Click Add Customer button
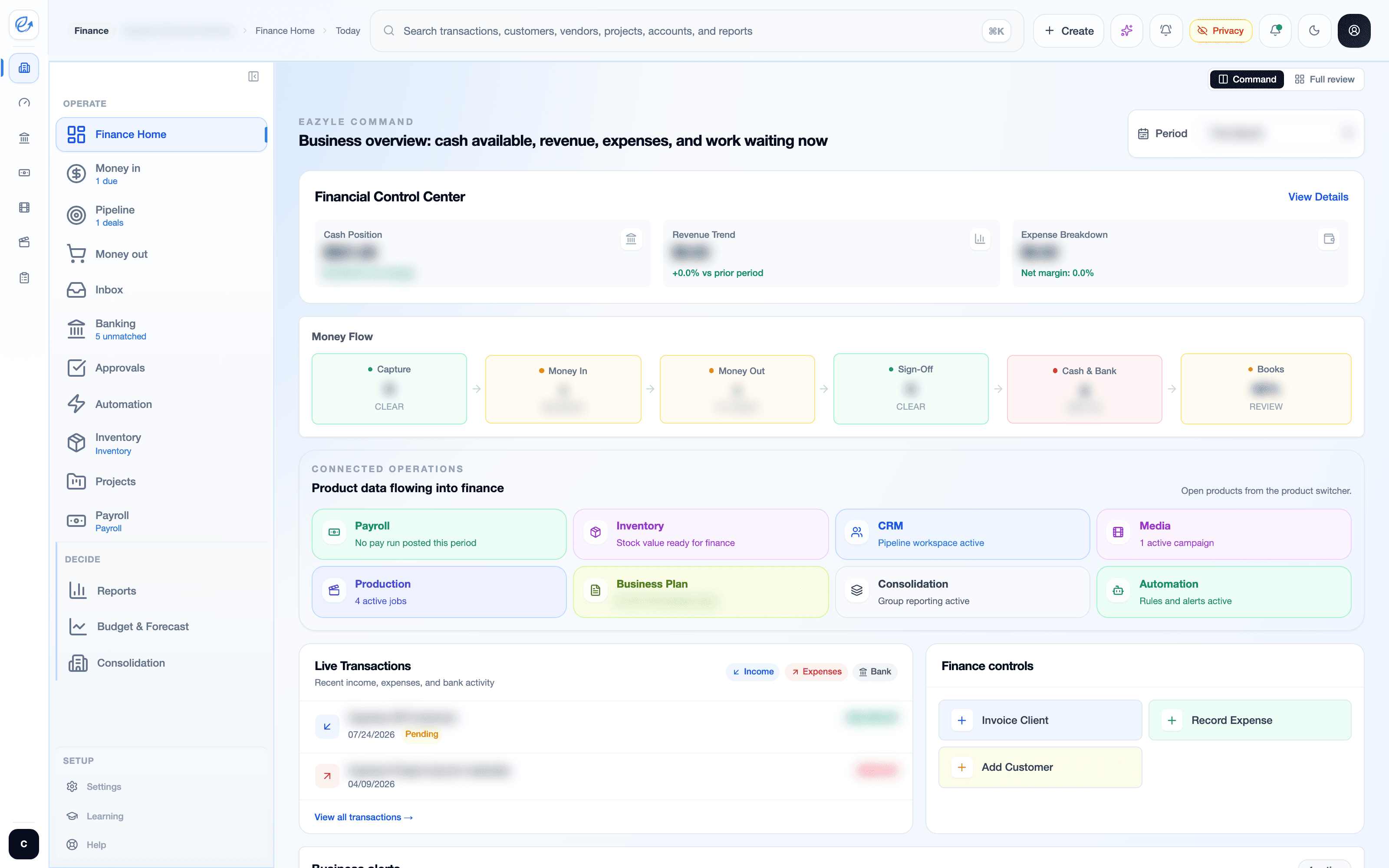 pos(1040,768)
